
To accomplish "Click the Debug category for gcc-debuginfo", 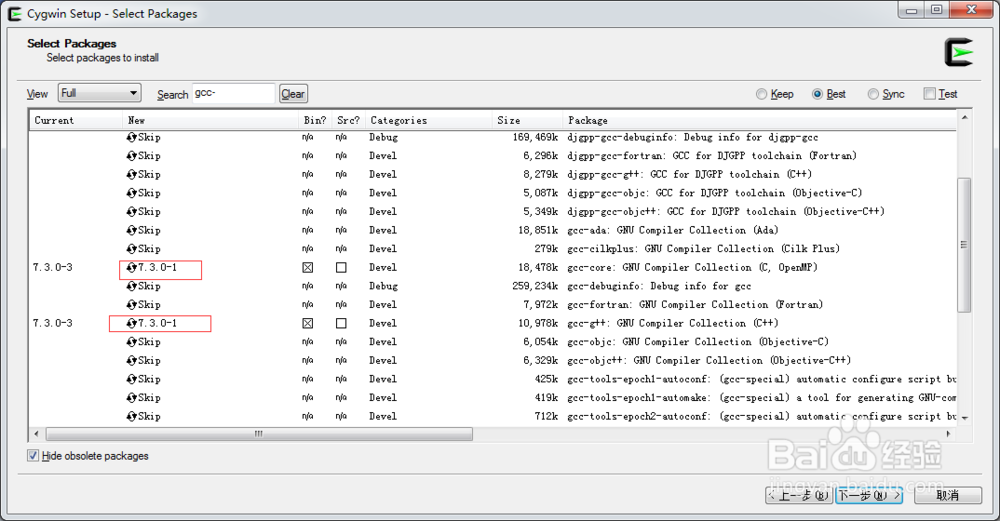I will [383, 286].
